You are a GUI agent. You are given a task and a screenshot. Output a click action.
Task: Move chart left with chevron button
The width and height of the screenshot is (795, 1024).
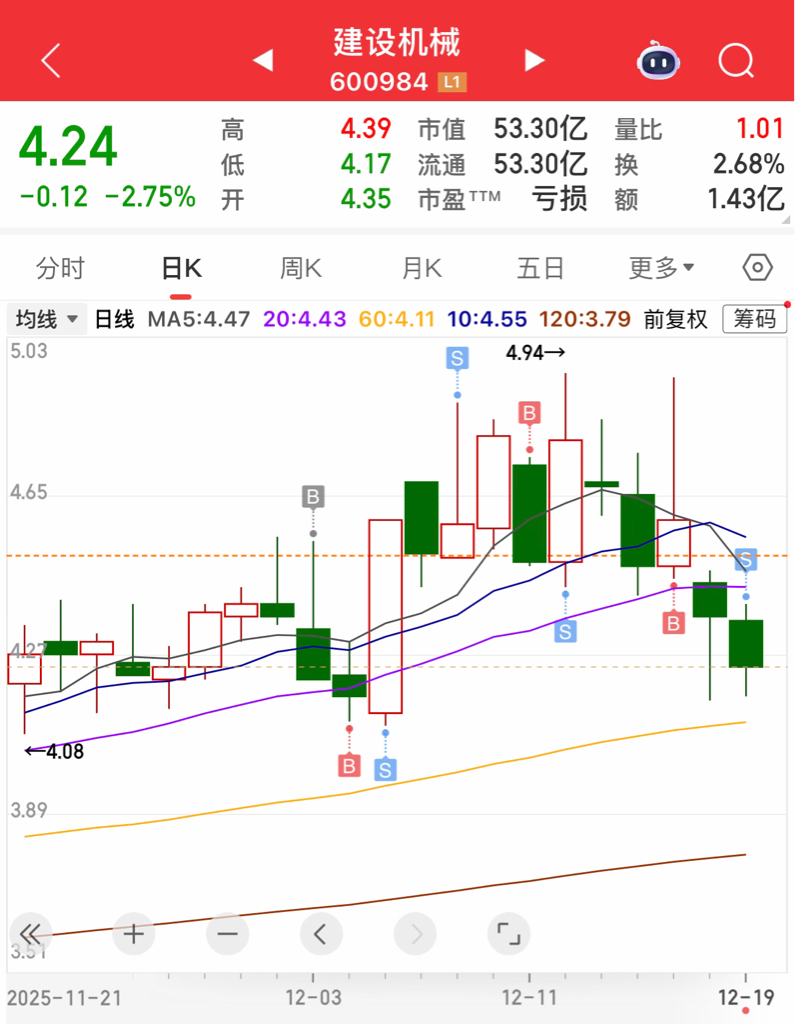pos(321,934)
